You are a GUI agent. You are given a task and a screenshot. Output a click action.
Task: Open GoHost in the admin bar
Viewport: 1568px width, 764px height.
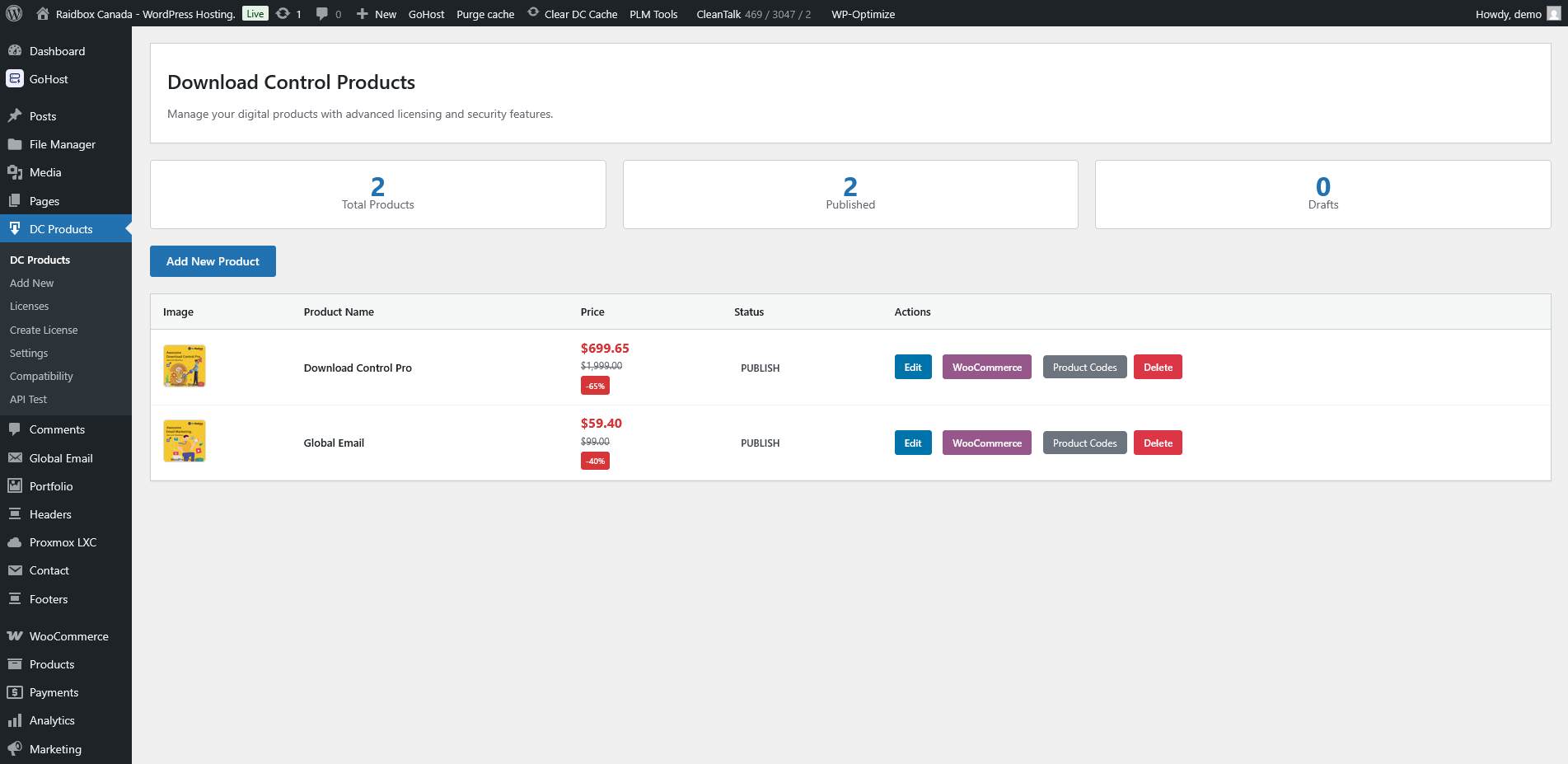pos(426,14)
